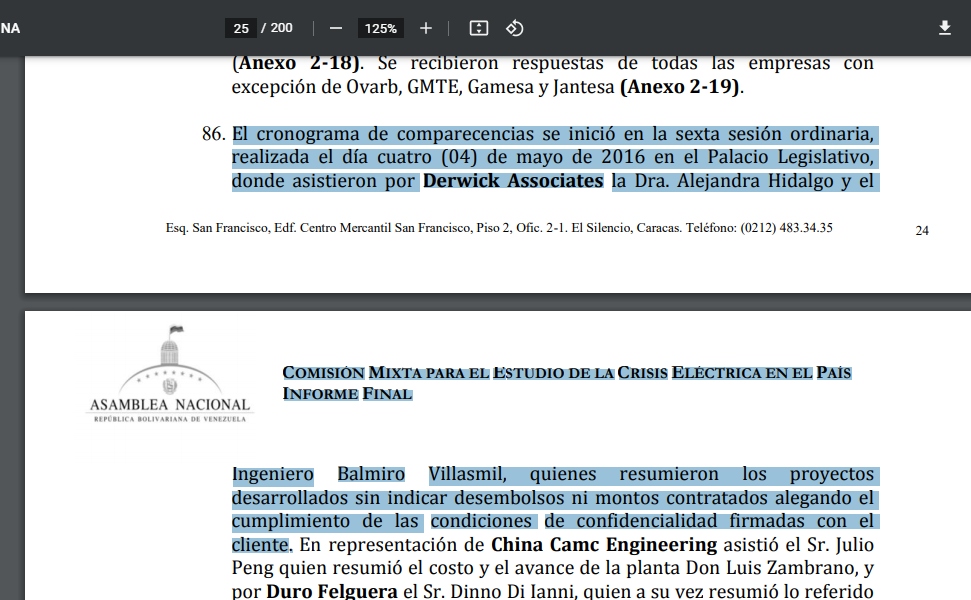Click the bold 'Duro Felguera' text
Screen dimensions: 971x600
pos(331,591)
